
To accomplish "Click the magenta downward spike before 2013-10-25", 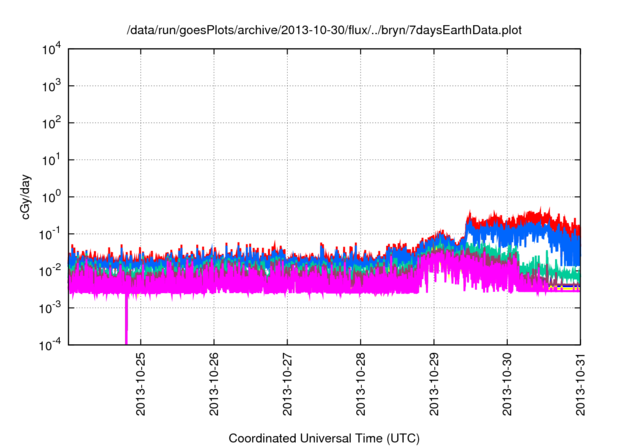I will [x=126, y=320].
